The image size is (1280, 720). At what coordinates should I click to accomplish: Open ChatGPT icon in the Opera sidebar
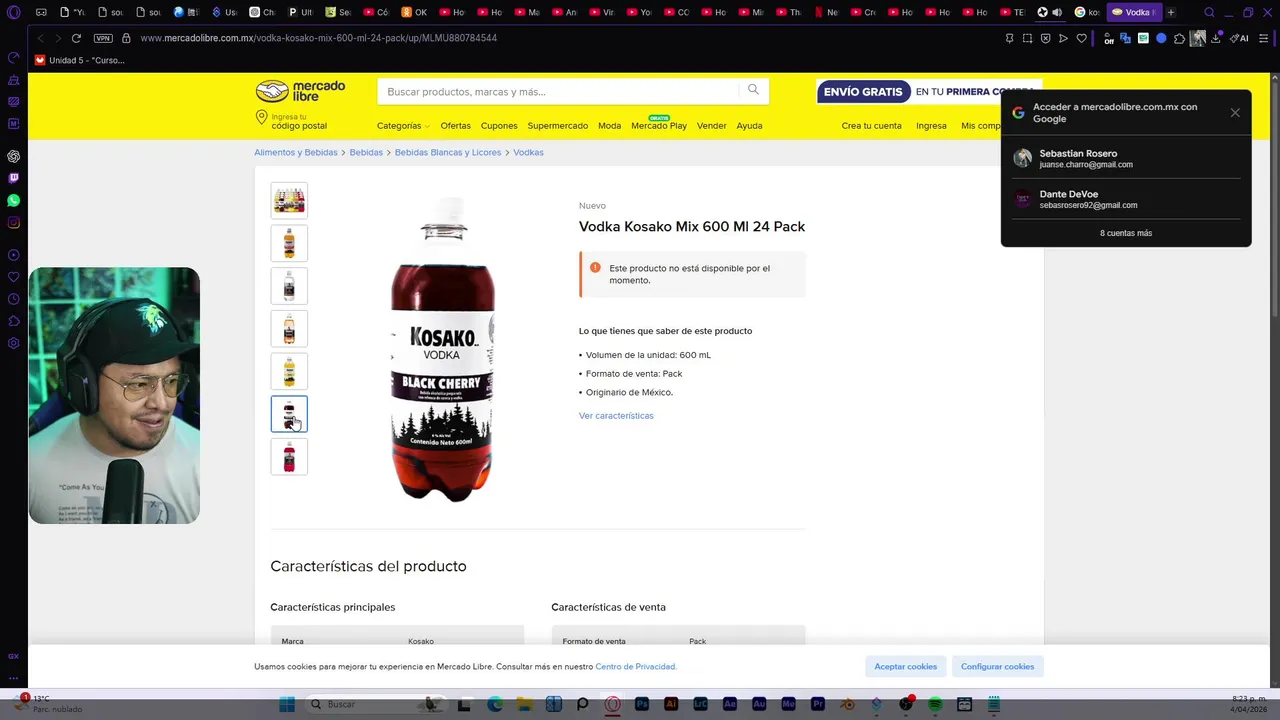coord(13,156)
